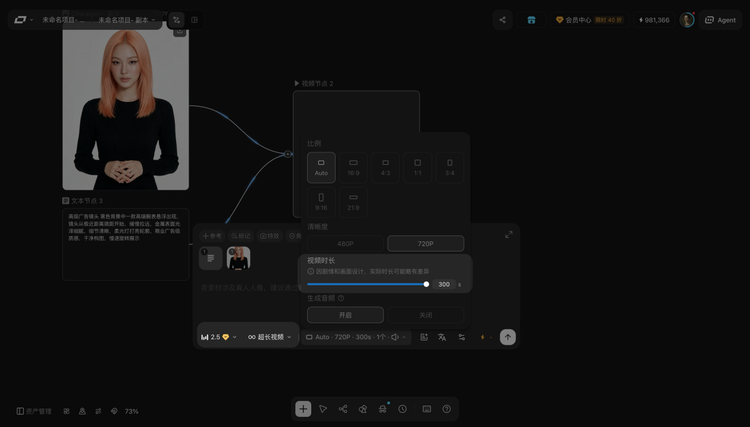The image size is (750, 427).
Task: Click the car-shaped icon with blue dot
Action: (x=383, y=409)
